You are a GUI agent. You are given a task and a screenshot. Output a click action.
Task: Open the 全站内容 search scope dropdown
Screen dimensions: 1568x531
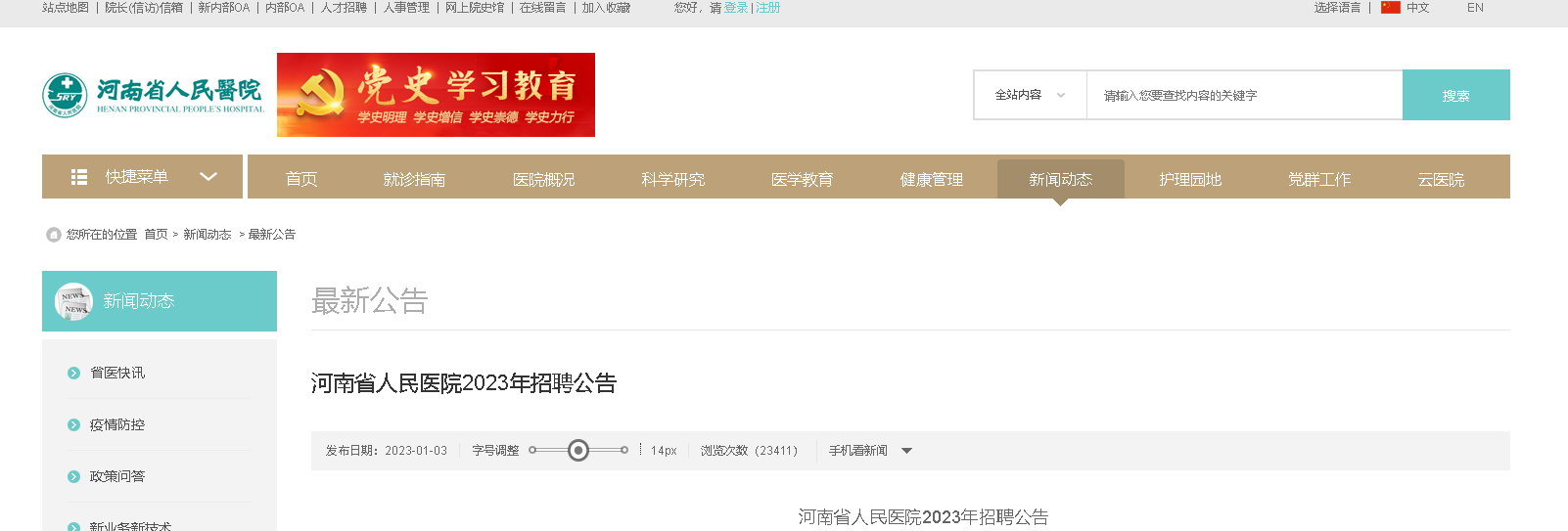[x=1030, y=95]
